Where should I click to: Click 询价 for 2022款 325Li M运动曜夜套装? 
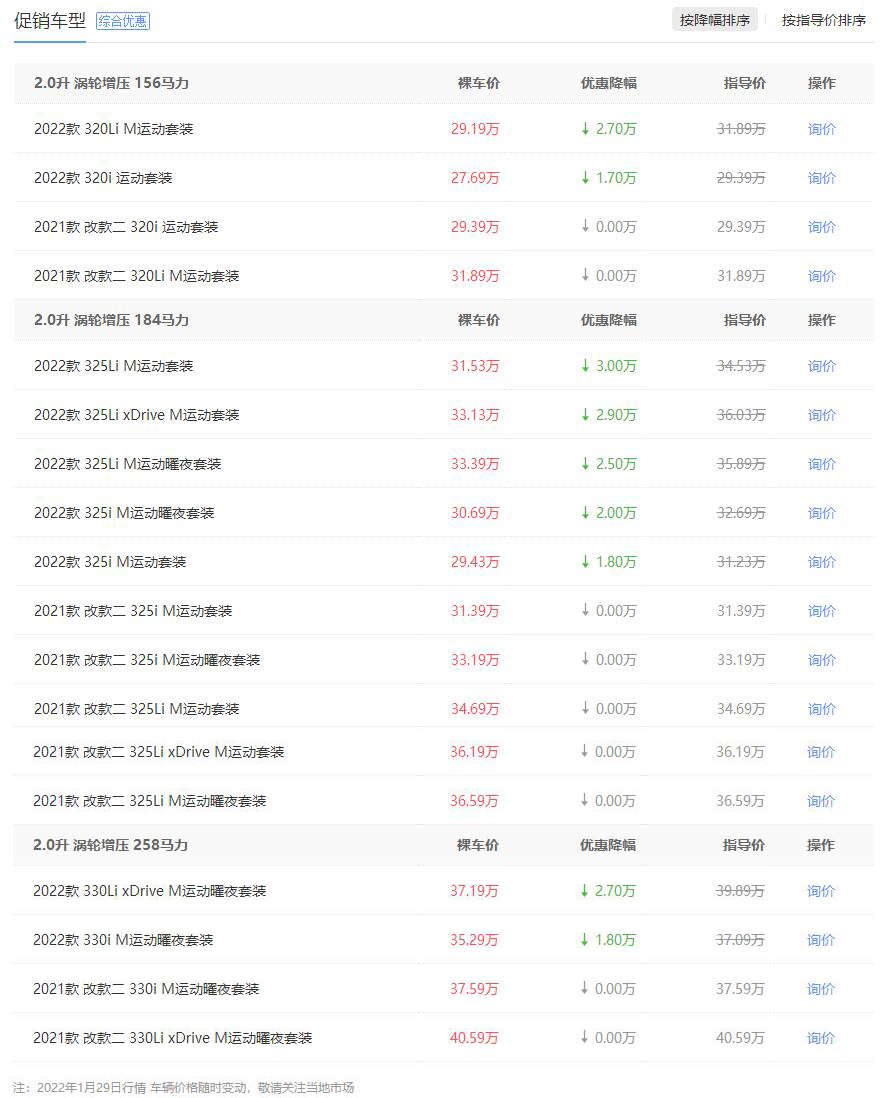(x=821, y=464)
